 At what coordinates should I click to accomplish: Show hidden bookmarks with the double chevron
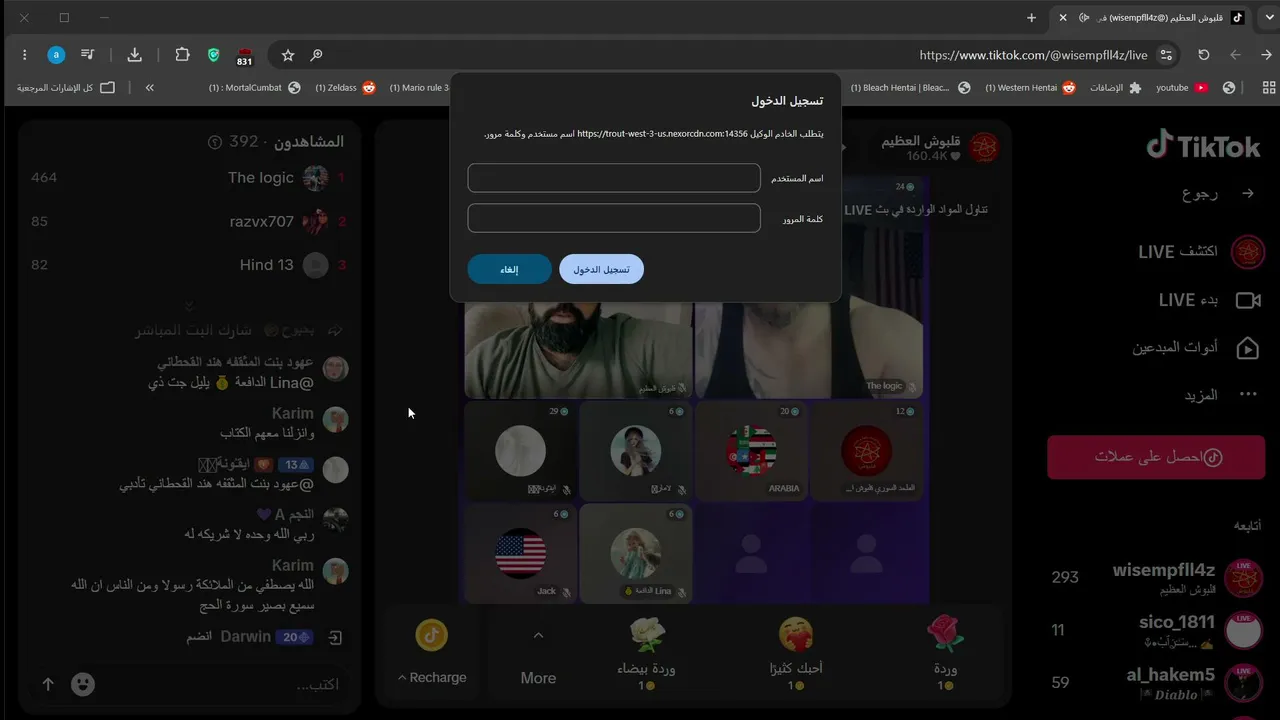point(150,87)
